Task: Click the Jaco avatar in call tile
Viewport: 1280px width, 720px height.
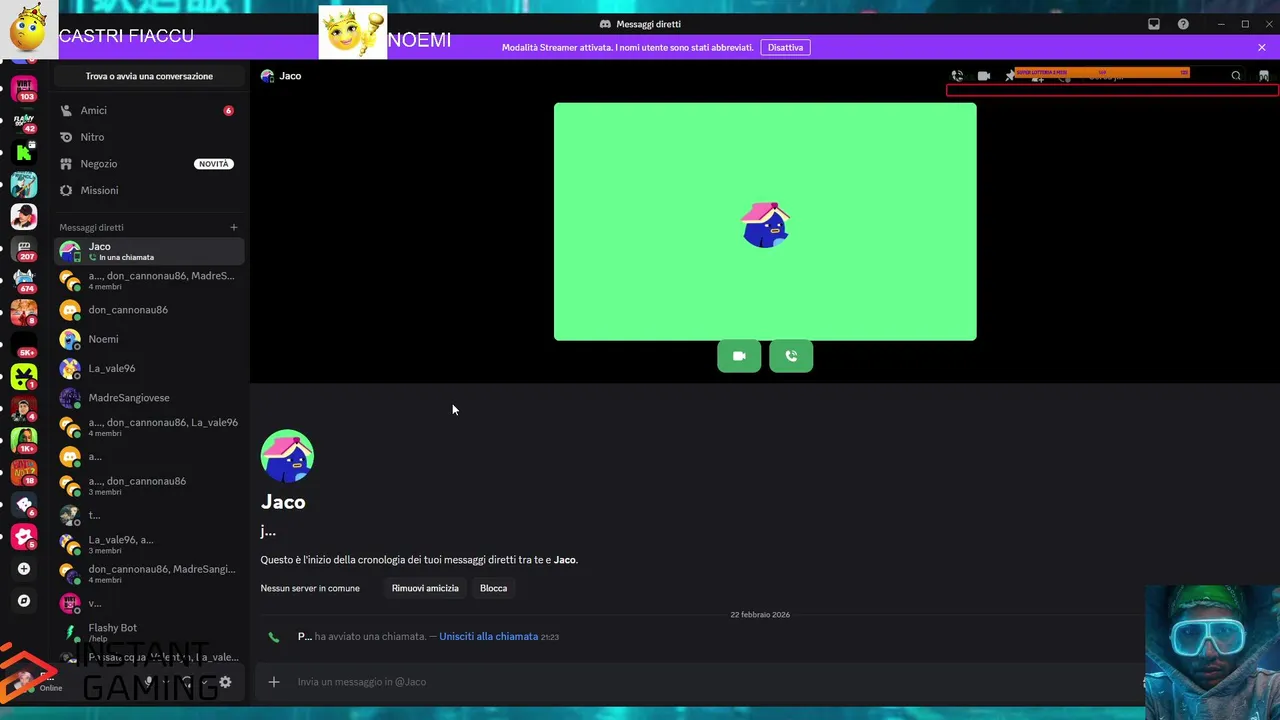Action: [x=765, y=224]
